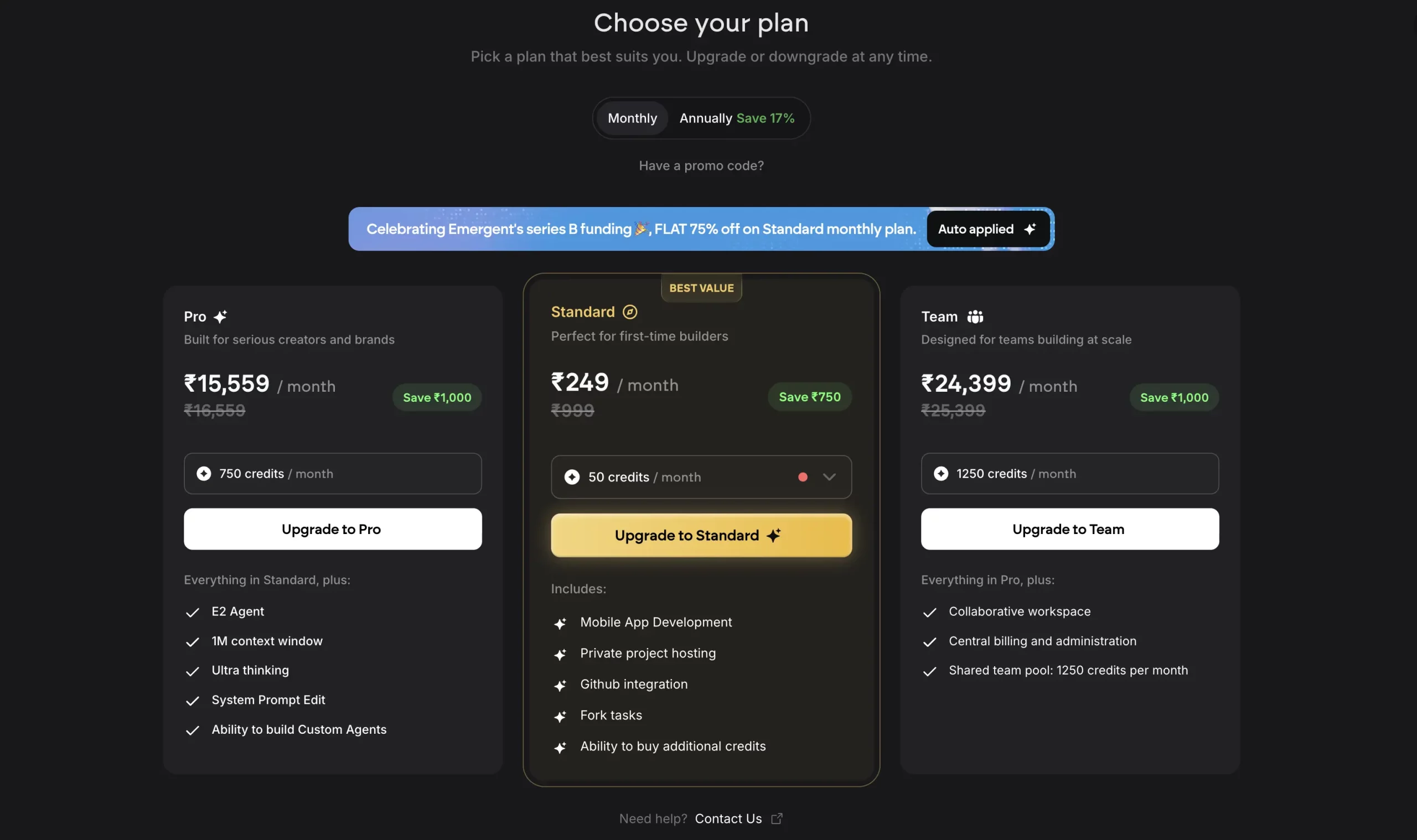Open the 1250 credits per month selector
The image size is (1417, 840).
(1069, 474)
